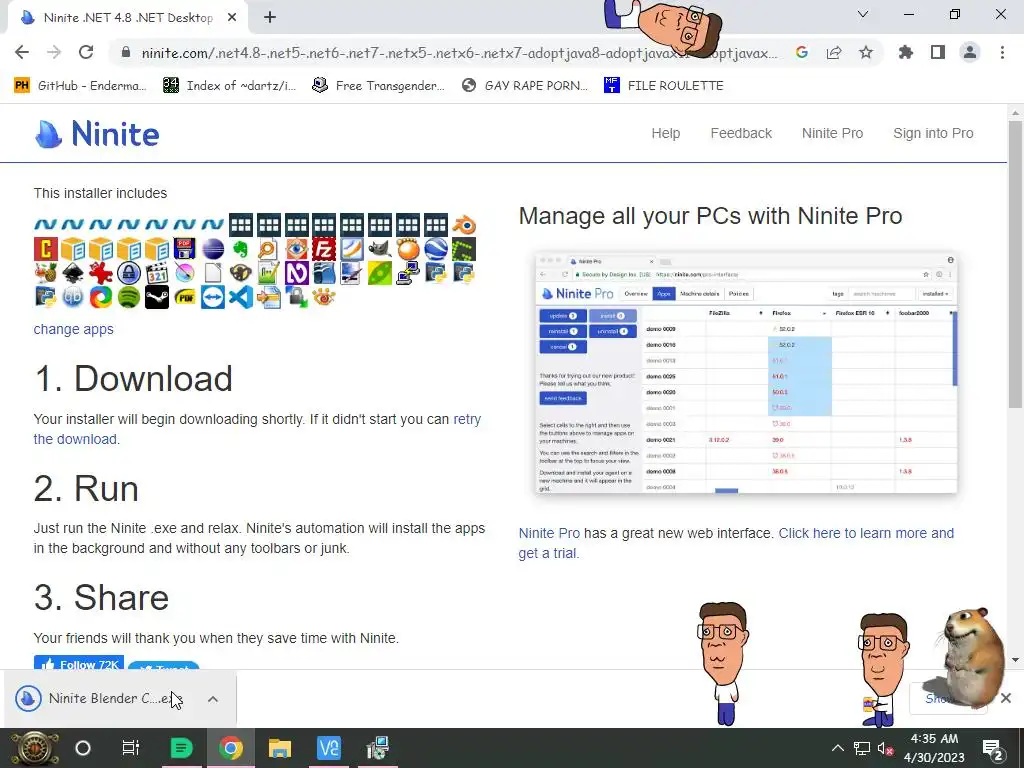Click the WinSCP padlock arrow icon
This screenshot has width=1024, height=768.
click(296, 297)
